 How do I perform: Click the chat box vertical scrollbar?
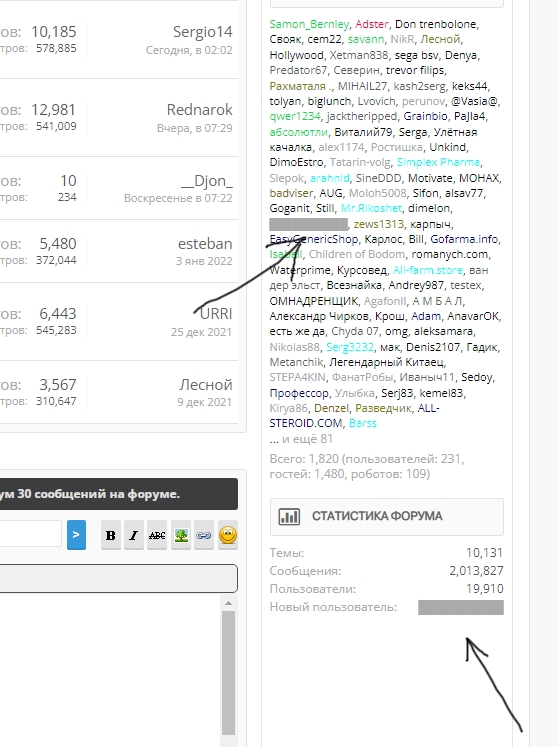228,672
